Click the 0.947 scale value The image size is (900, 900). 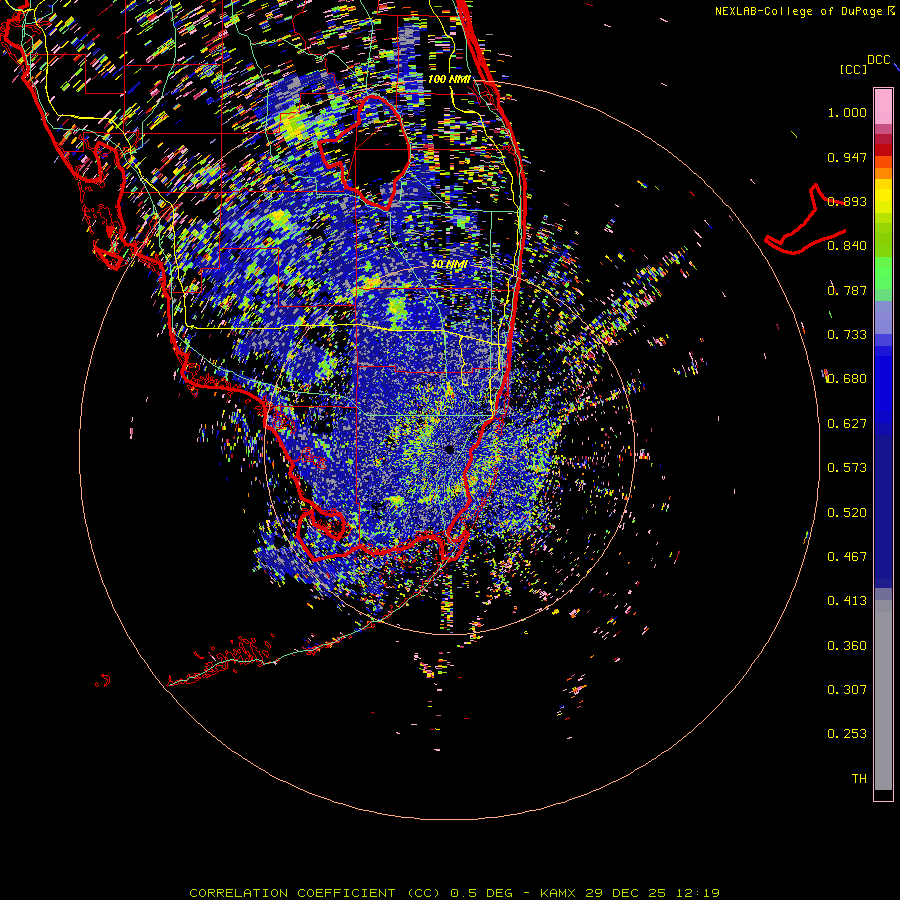click(847, 157)
